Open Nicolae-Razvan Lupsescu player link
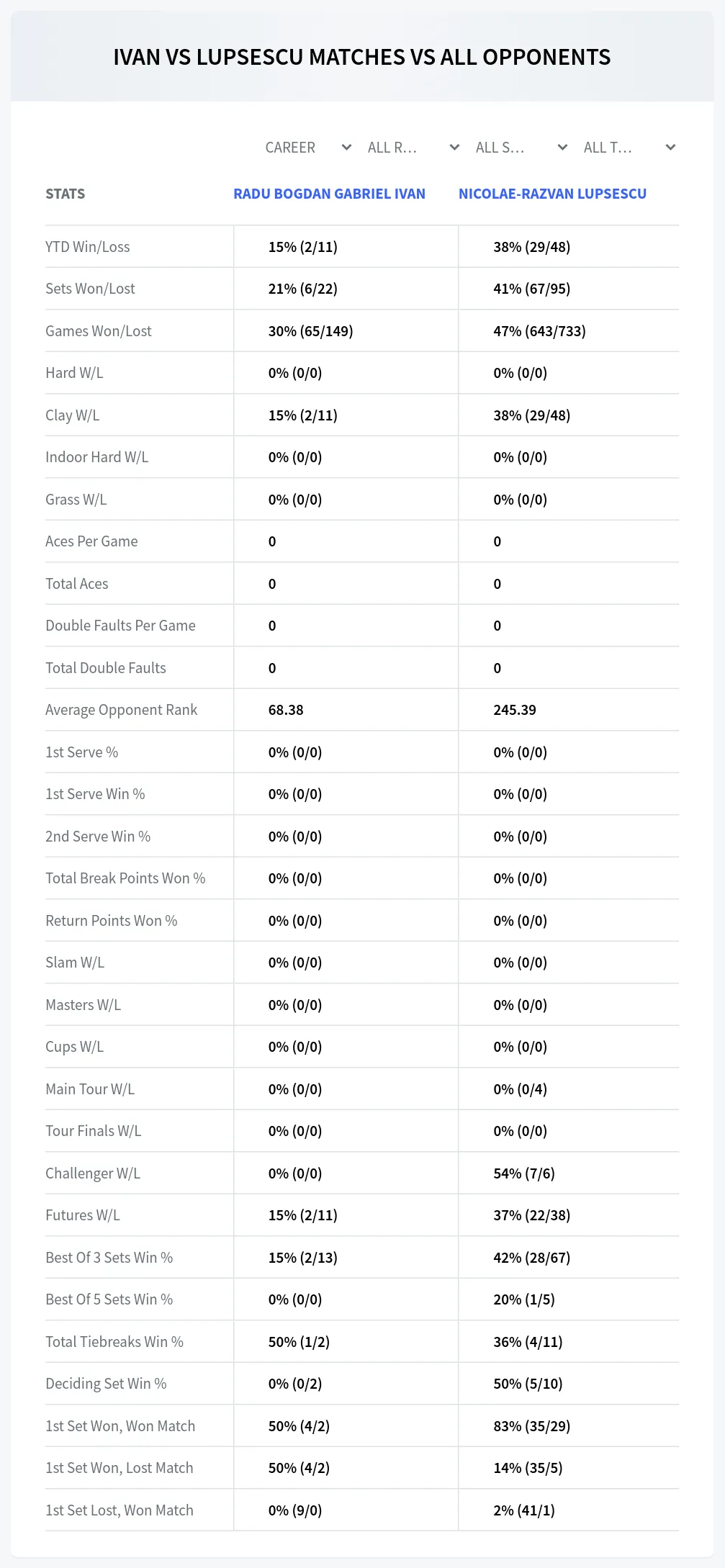This screenshot has height=1568, width=725. (x=552, y=194)
